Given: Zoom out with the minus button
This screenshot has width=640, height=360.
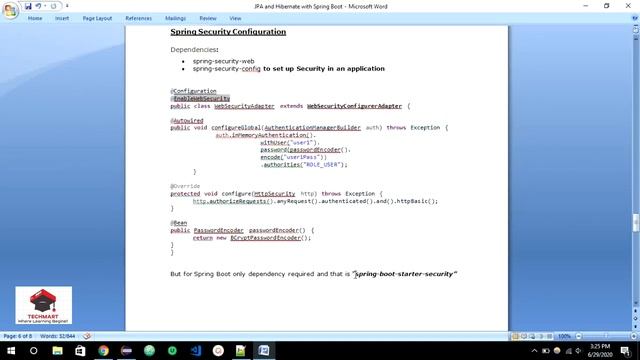Looking at the screenshot, I should (x=578, y=336).
